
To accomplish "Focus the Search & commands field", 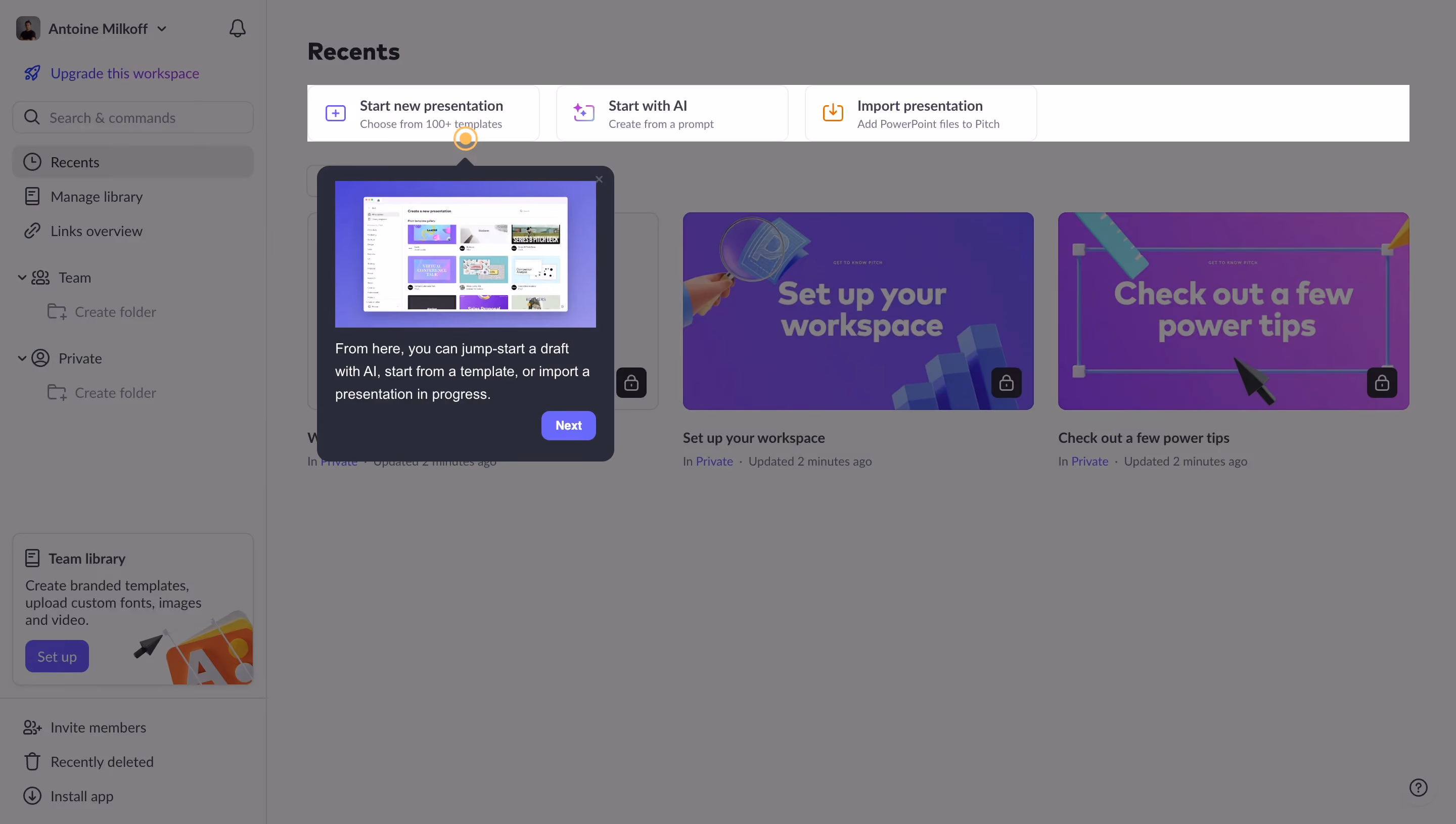I will (133, 117).
